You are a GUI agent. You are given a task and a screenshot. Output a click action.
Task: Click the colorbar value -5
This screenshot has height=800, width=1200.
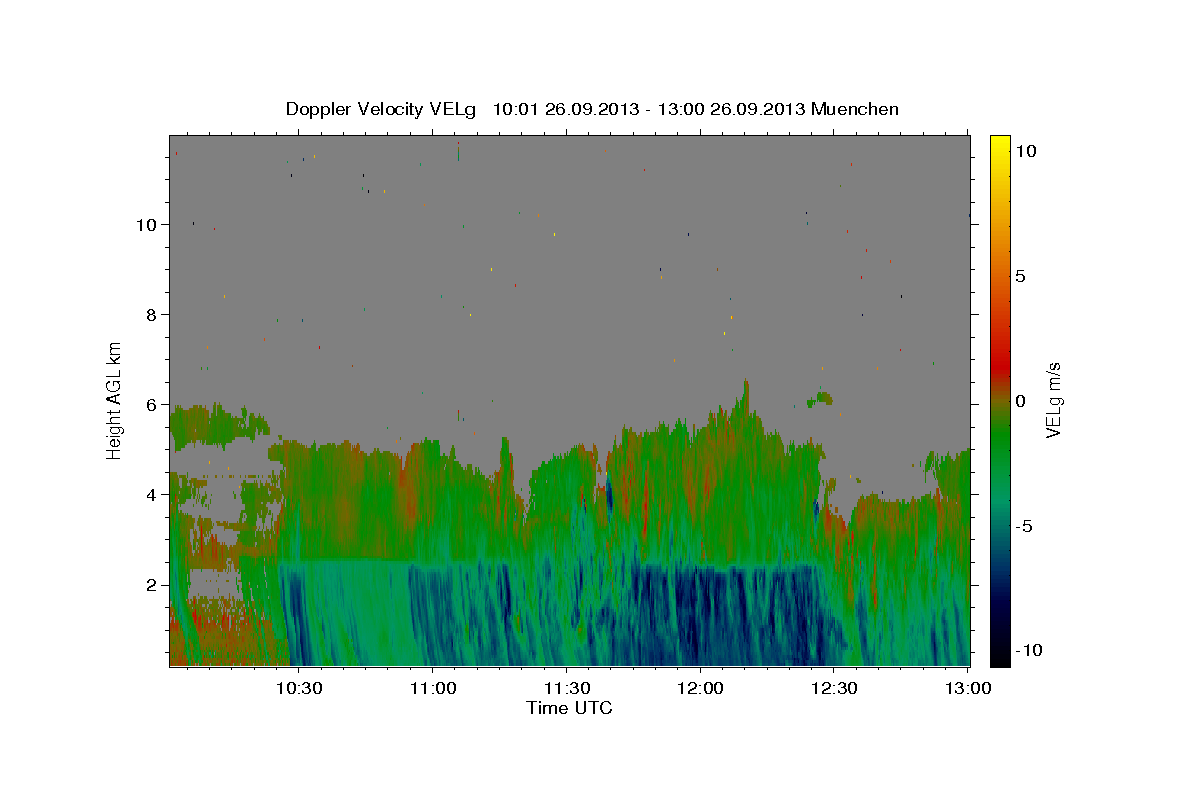click(1024, 526)
